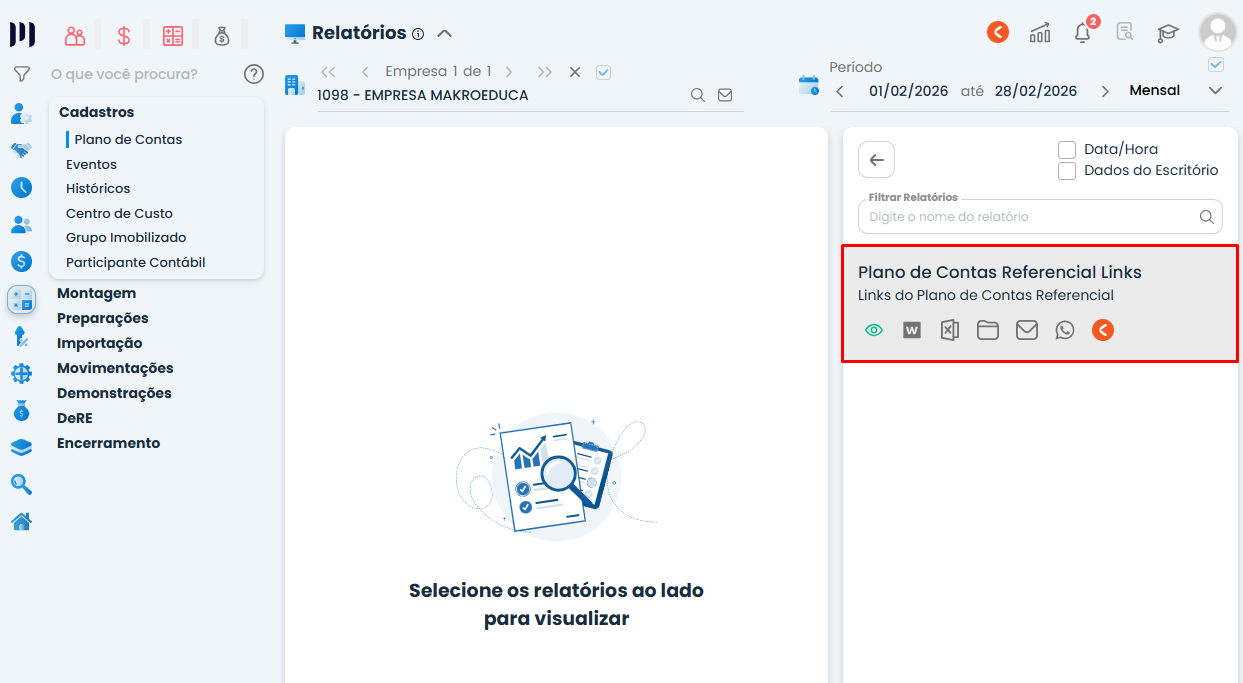This screenshot has height=683, width=1243.
Task: Open Demonstrações menu section
Action: coord(114,393)
